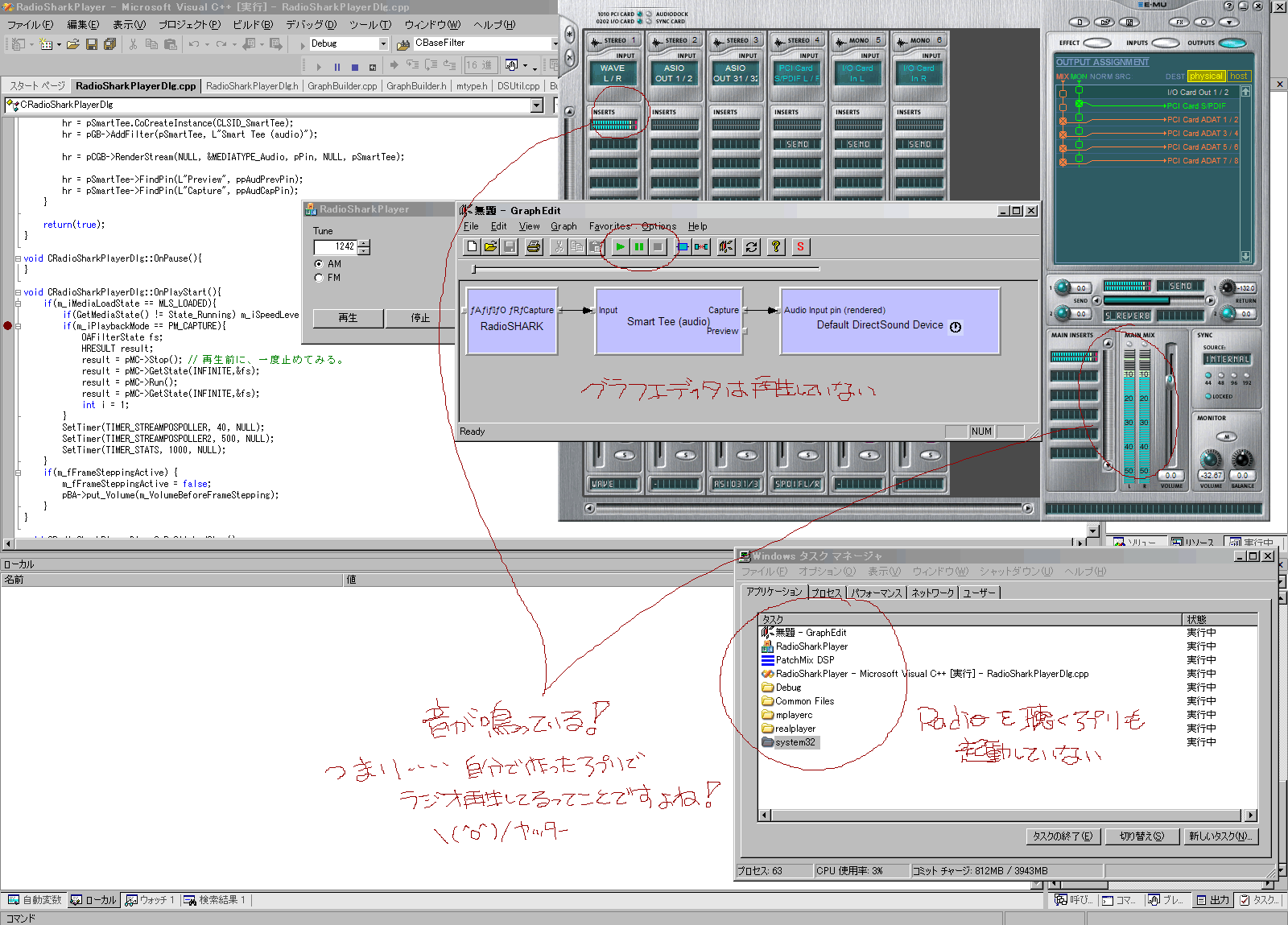Click Insert Filter icon in GraphEdit toolbar
This screenshot has width=1288, height=925.
click(683, 247)
